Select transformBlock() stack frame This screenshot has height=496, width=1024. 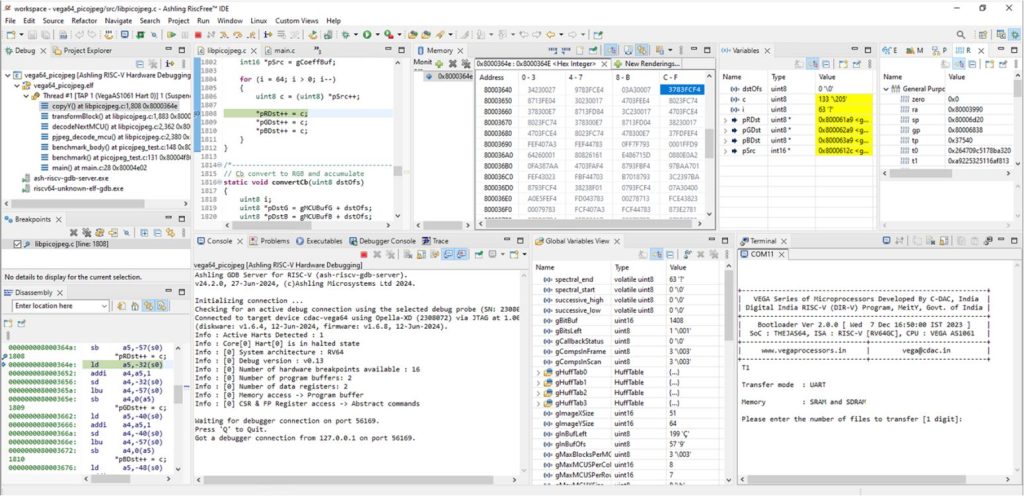pos(117,116)
